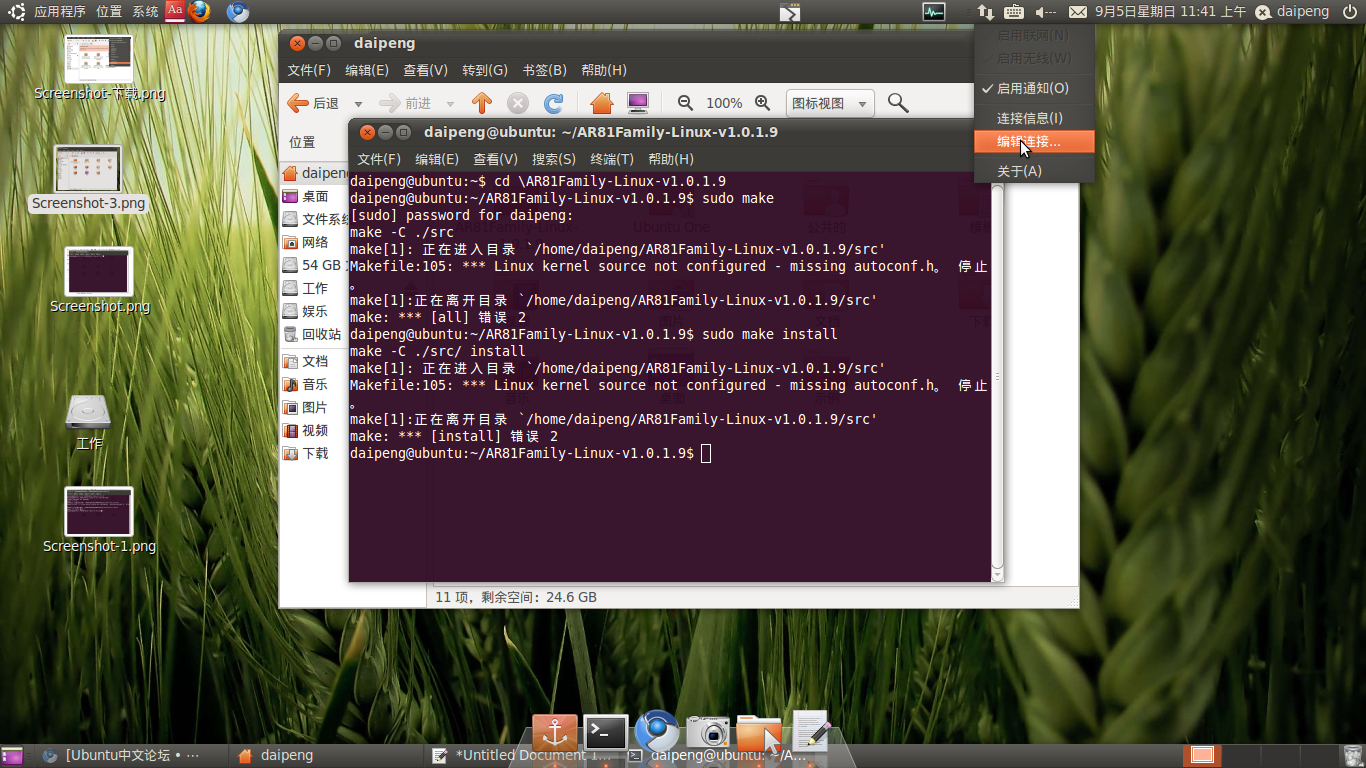The width and height of the screenshot is (1366, 768).
Task: Open anchor icon in bottom dock
Action: click(555, 733)
